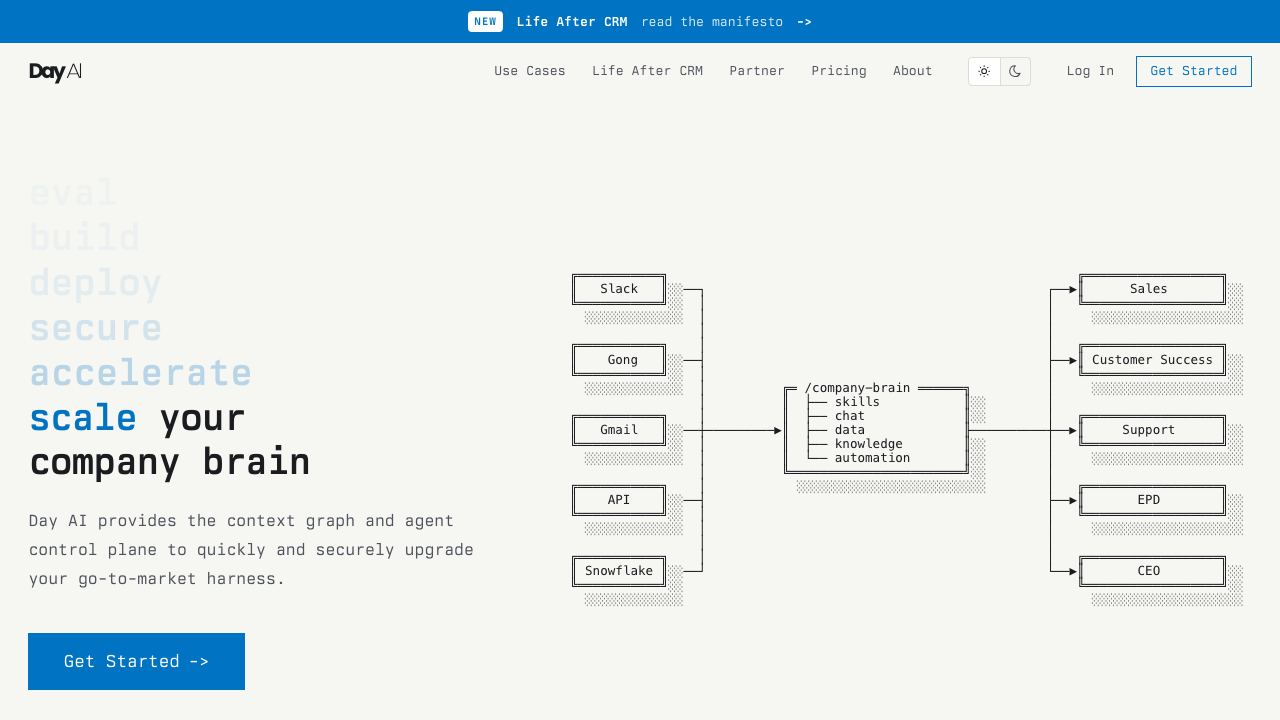Go to the Partner page
Viewport: 1280px width, 720px height.
point(757,71)
